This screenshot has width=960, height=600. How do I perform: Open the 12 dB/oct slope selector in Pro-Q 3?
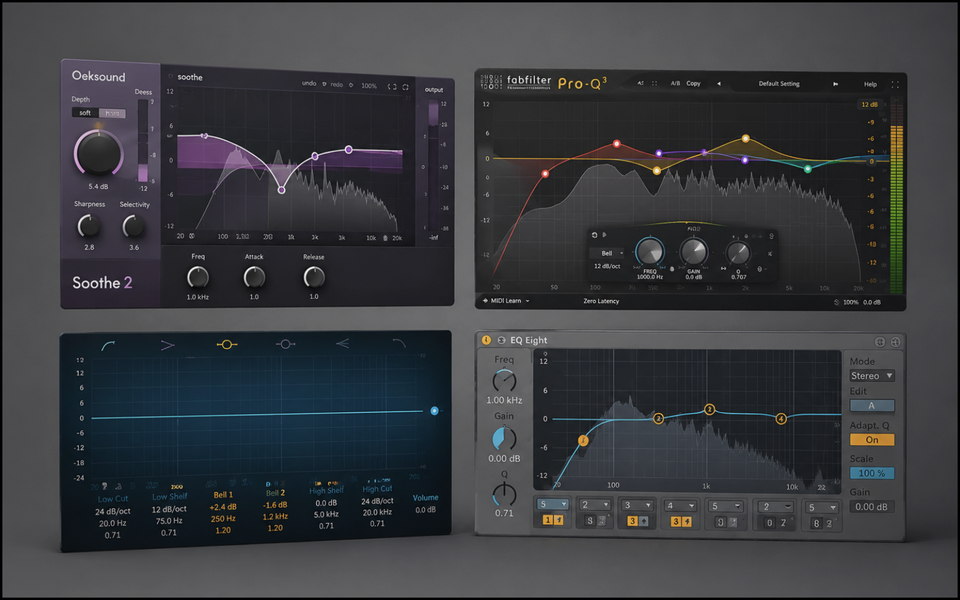[x=607, y=266]
